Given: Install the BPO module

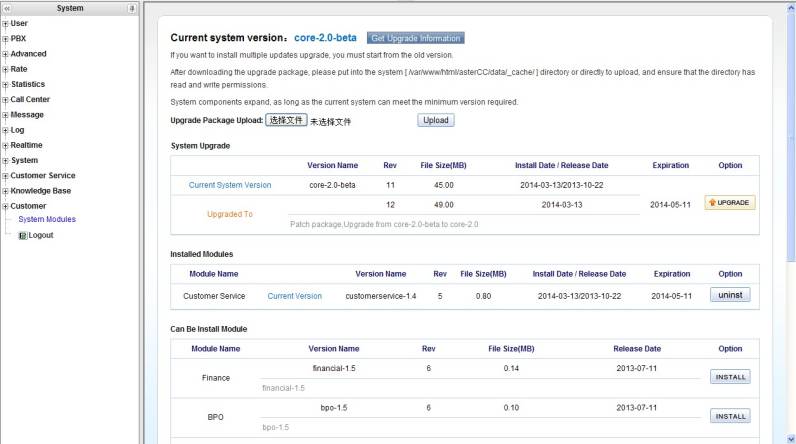Looking at the screenshot, I should click(x=729, y=416).
